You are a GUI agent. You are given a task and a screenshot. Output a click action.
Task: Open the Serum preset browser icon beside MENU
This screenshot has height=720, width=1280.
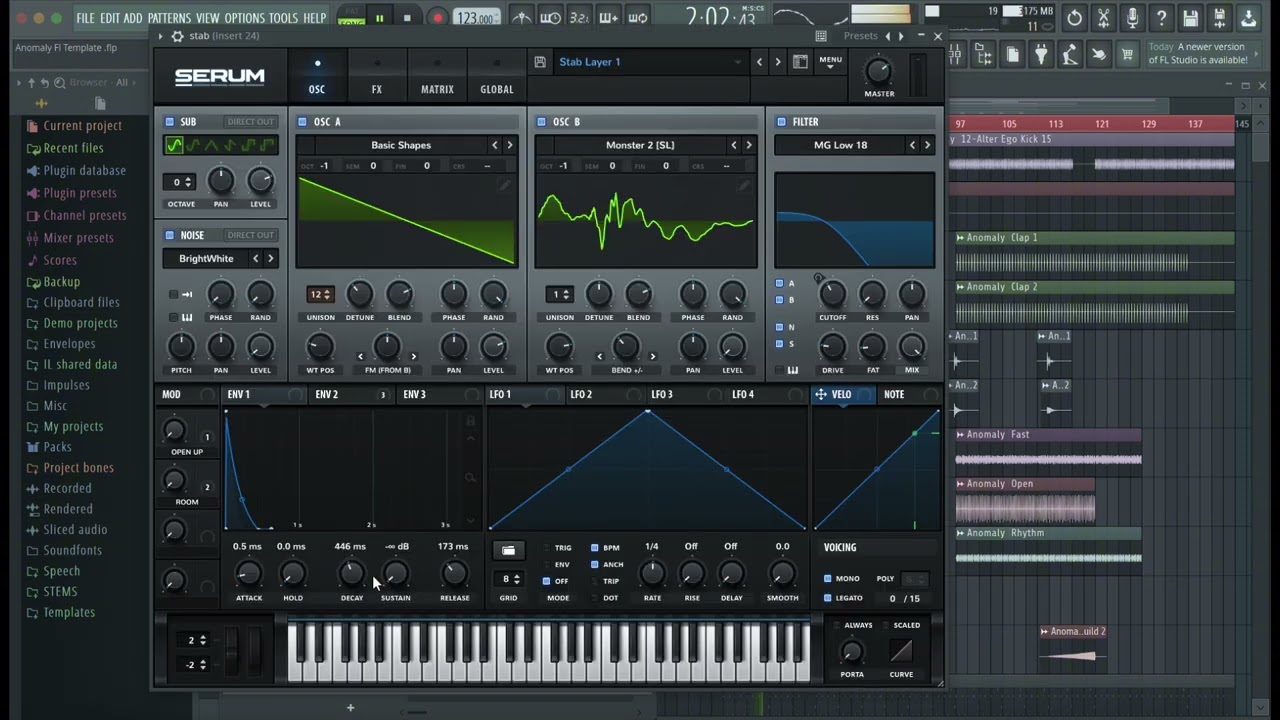[x=800, y=62]
